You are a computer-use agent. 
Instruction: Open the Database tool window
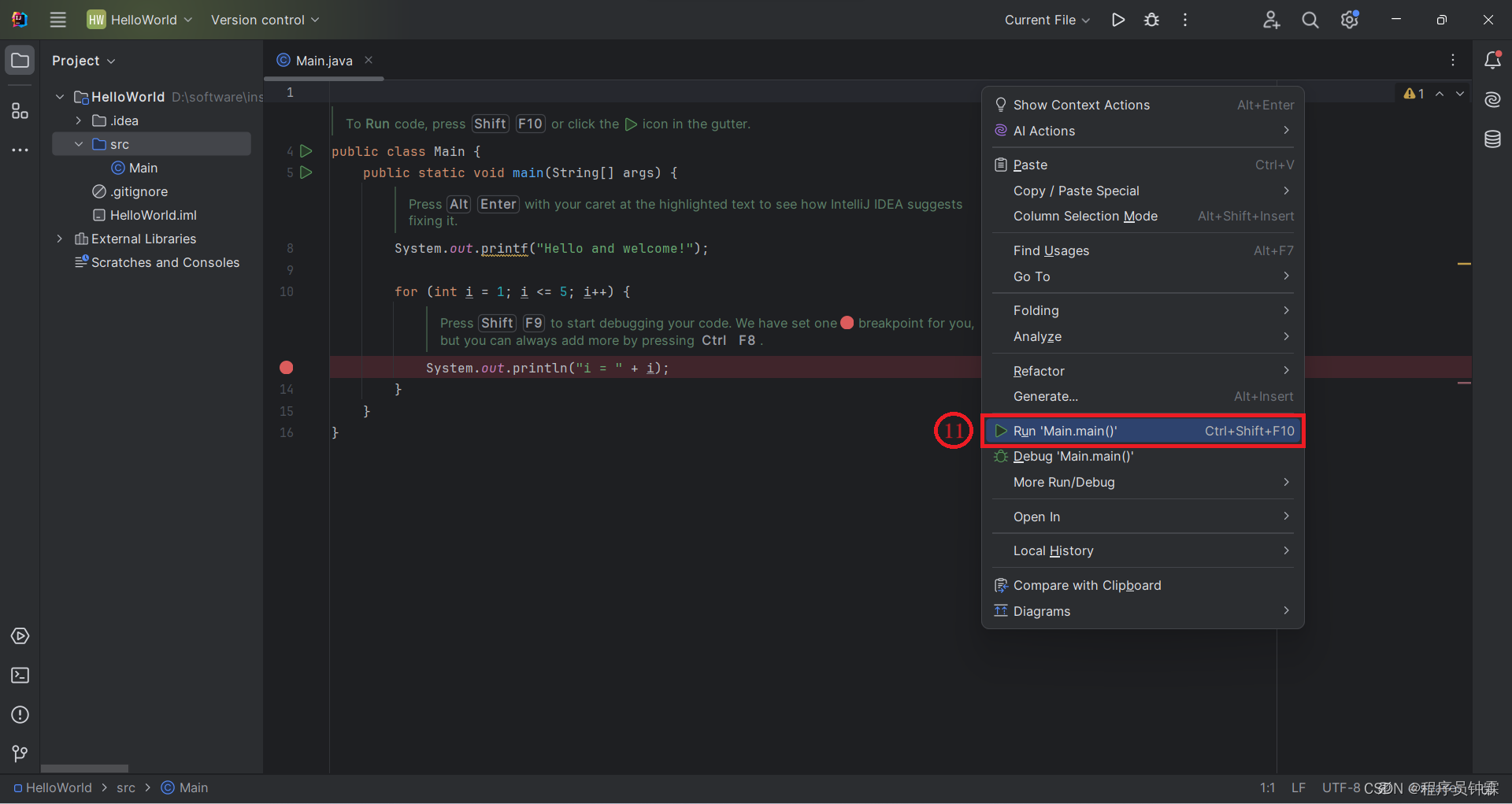tap(1492, 139)
